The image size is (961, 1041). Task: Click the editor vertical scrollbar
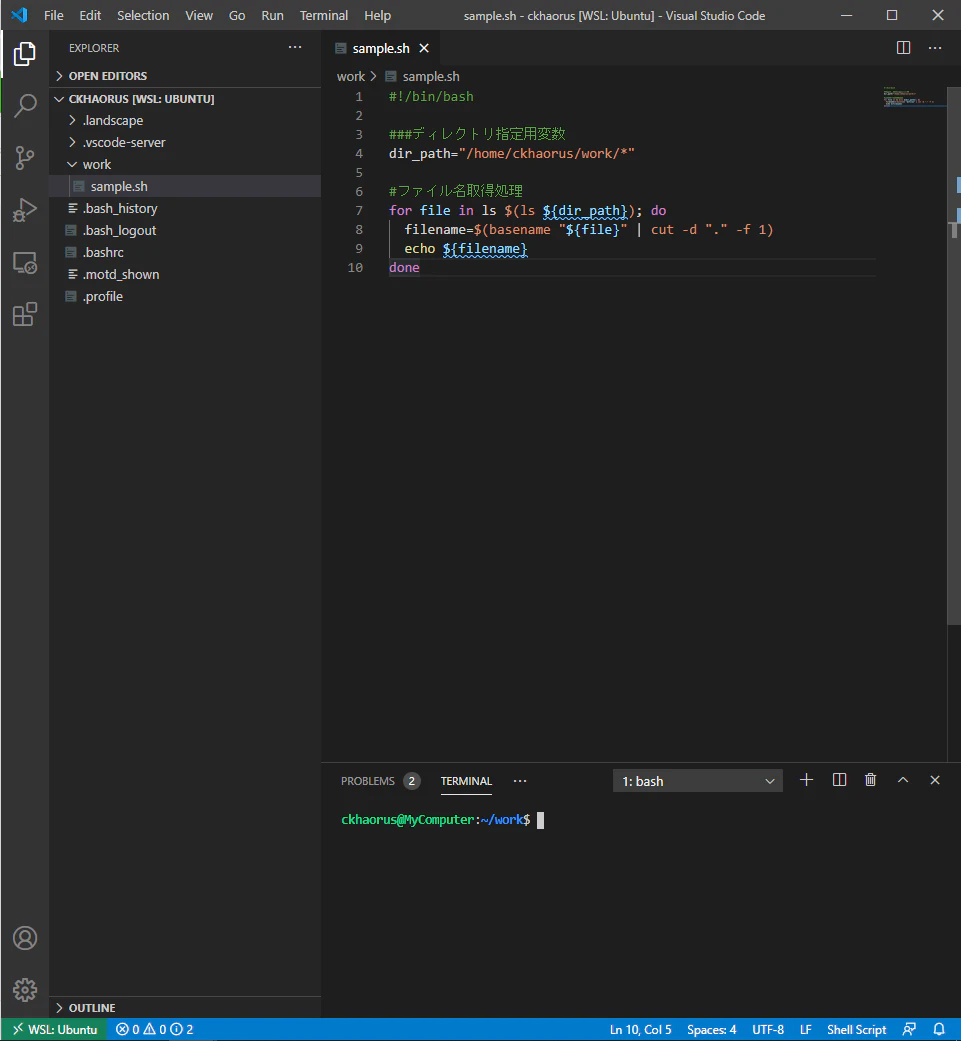(x=954, y=356)
